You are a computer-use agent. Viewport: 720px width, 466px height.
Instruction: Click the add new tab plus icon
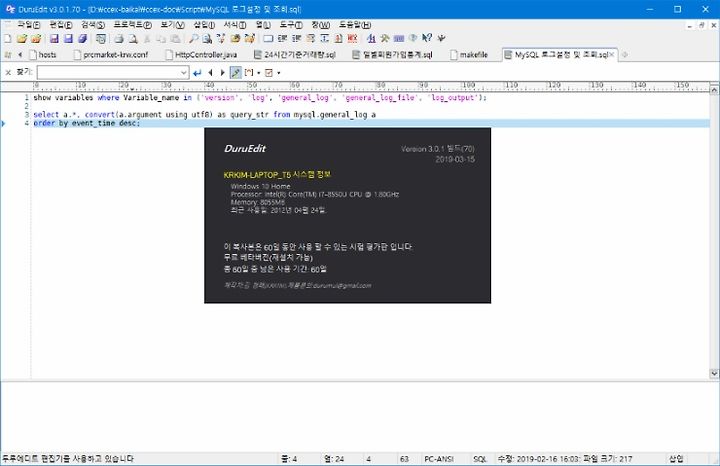(624, 55)
